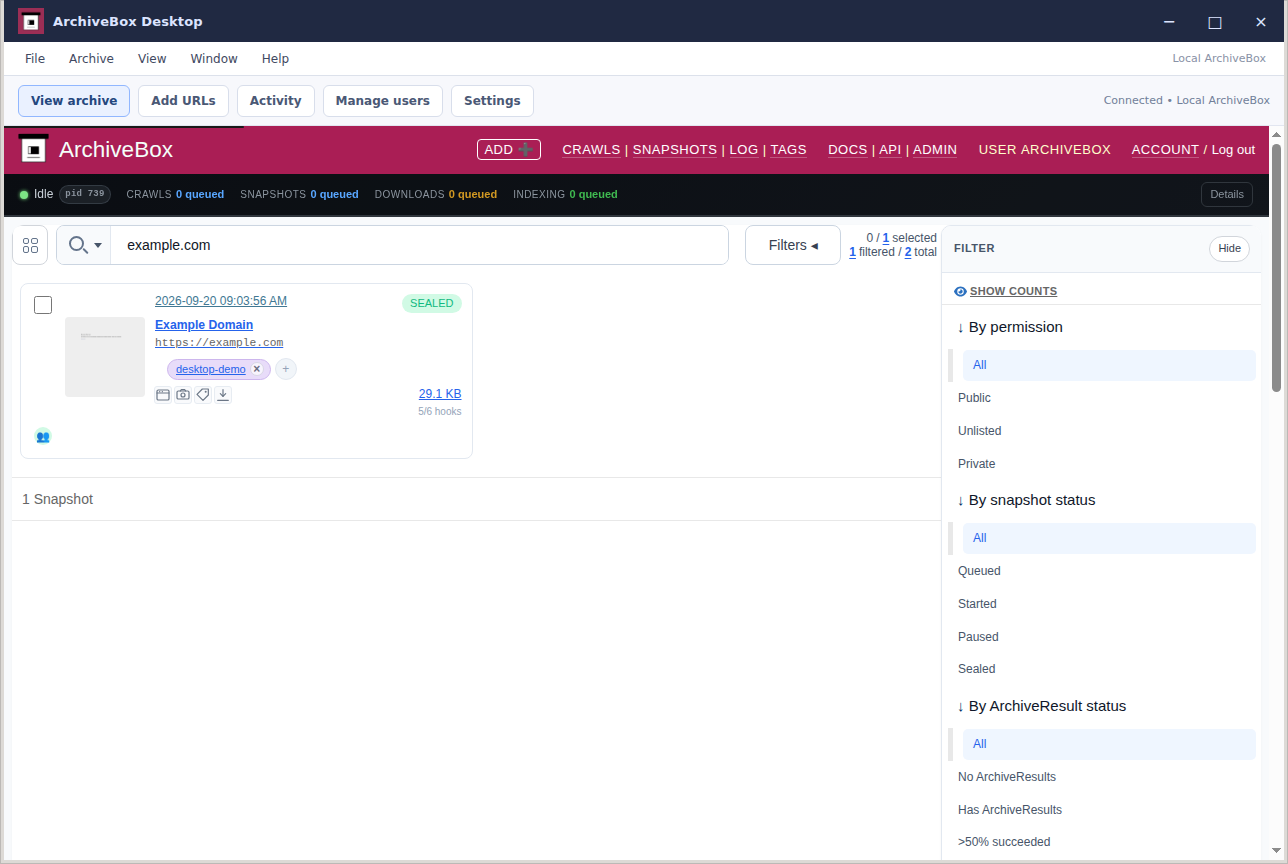Open the DOCS link in header
This screenshot has height=864, width=1288.
(848, 149)
